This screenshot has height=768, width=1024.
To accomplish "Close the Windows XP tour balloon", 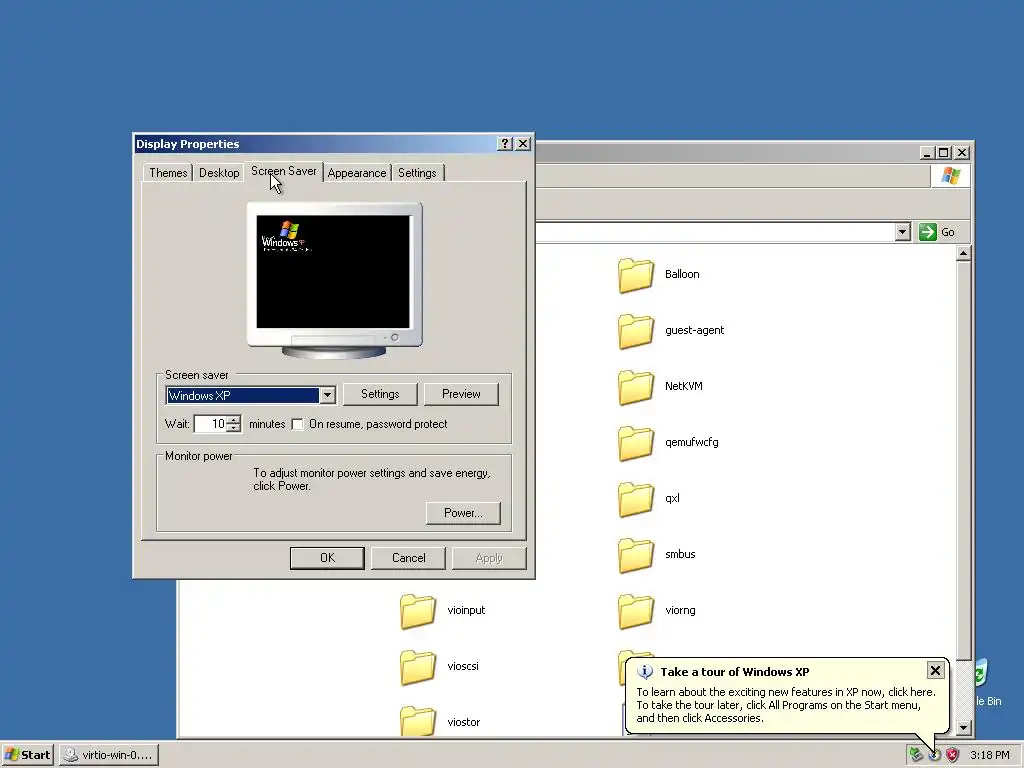I will pos(935,670).
